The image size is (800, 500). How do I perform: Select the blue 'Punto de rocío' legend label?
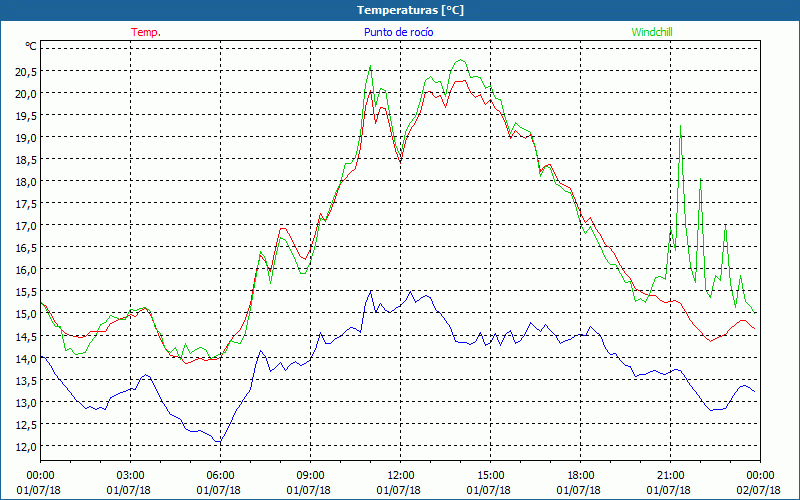click(x=398, y=32)
